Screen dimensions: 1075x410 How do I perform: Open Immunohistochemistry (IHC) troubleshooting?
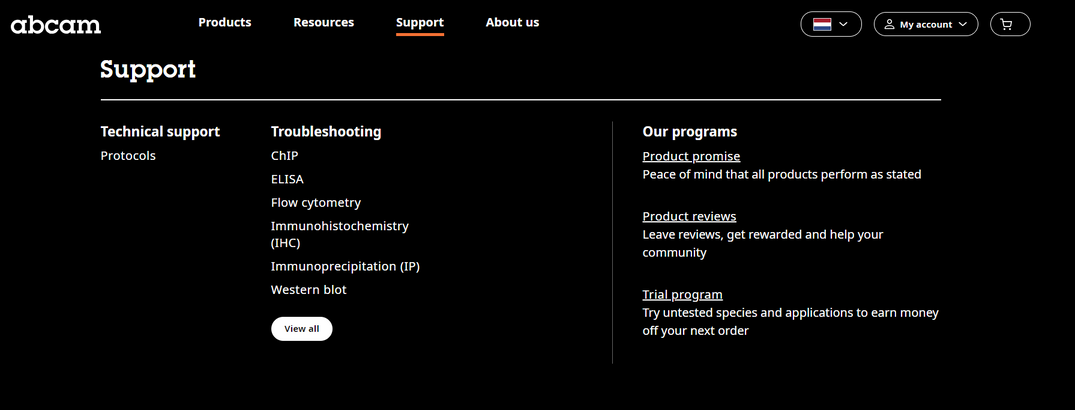339,234
